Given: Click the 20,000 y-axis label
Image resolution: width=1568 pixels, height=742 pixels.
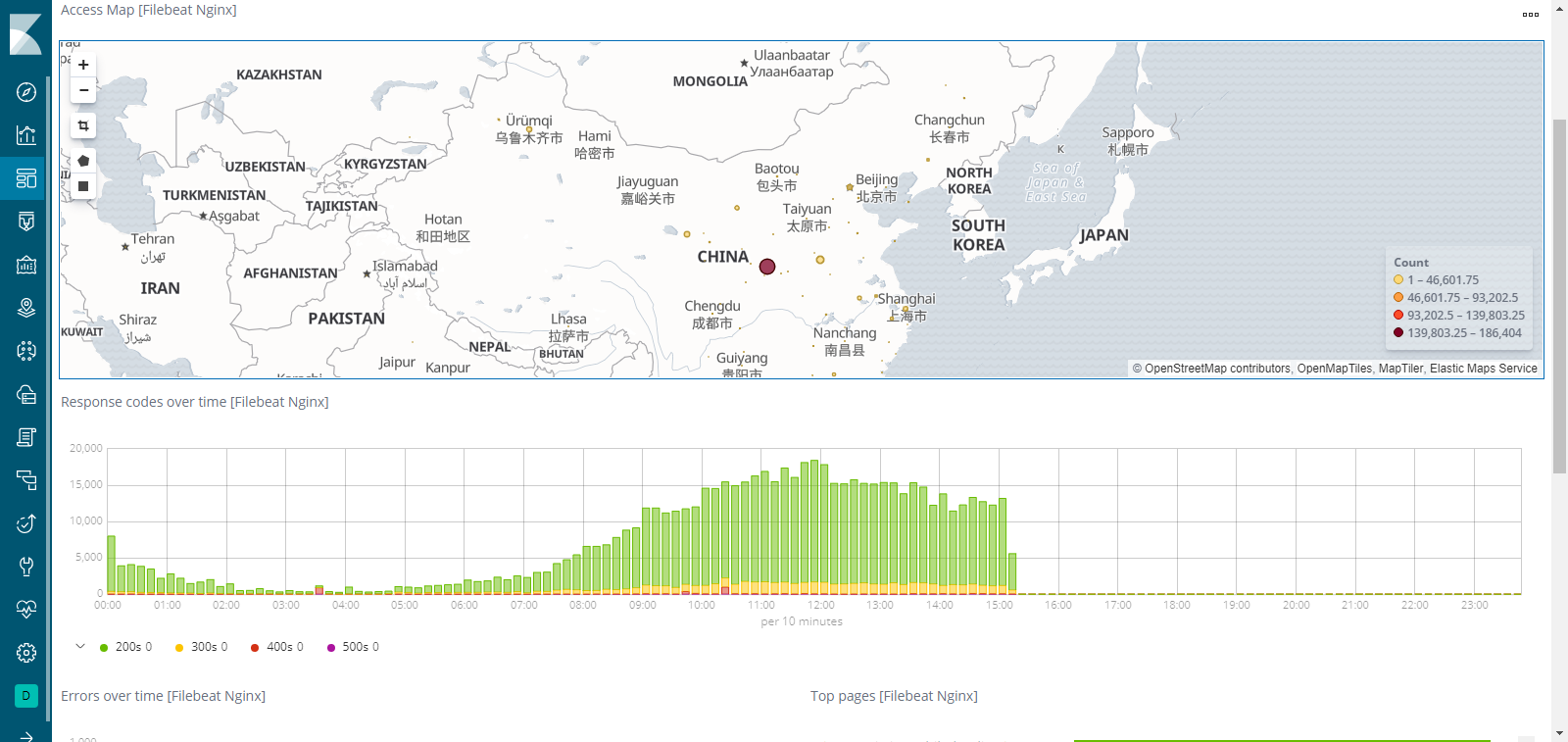Looking at the screenshot, I should tap(86, 448).
